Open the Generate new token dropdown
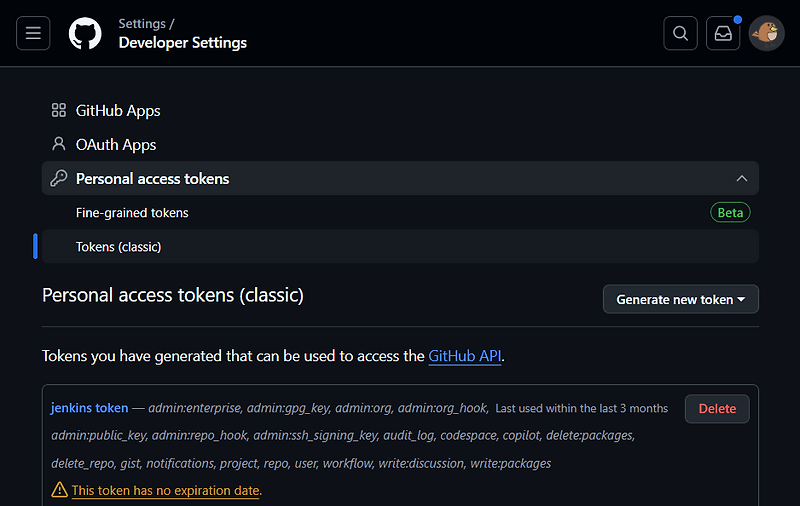Image resolution: width=800 pixels, height=506 pixels. [x=680, y=299]
